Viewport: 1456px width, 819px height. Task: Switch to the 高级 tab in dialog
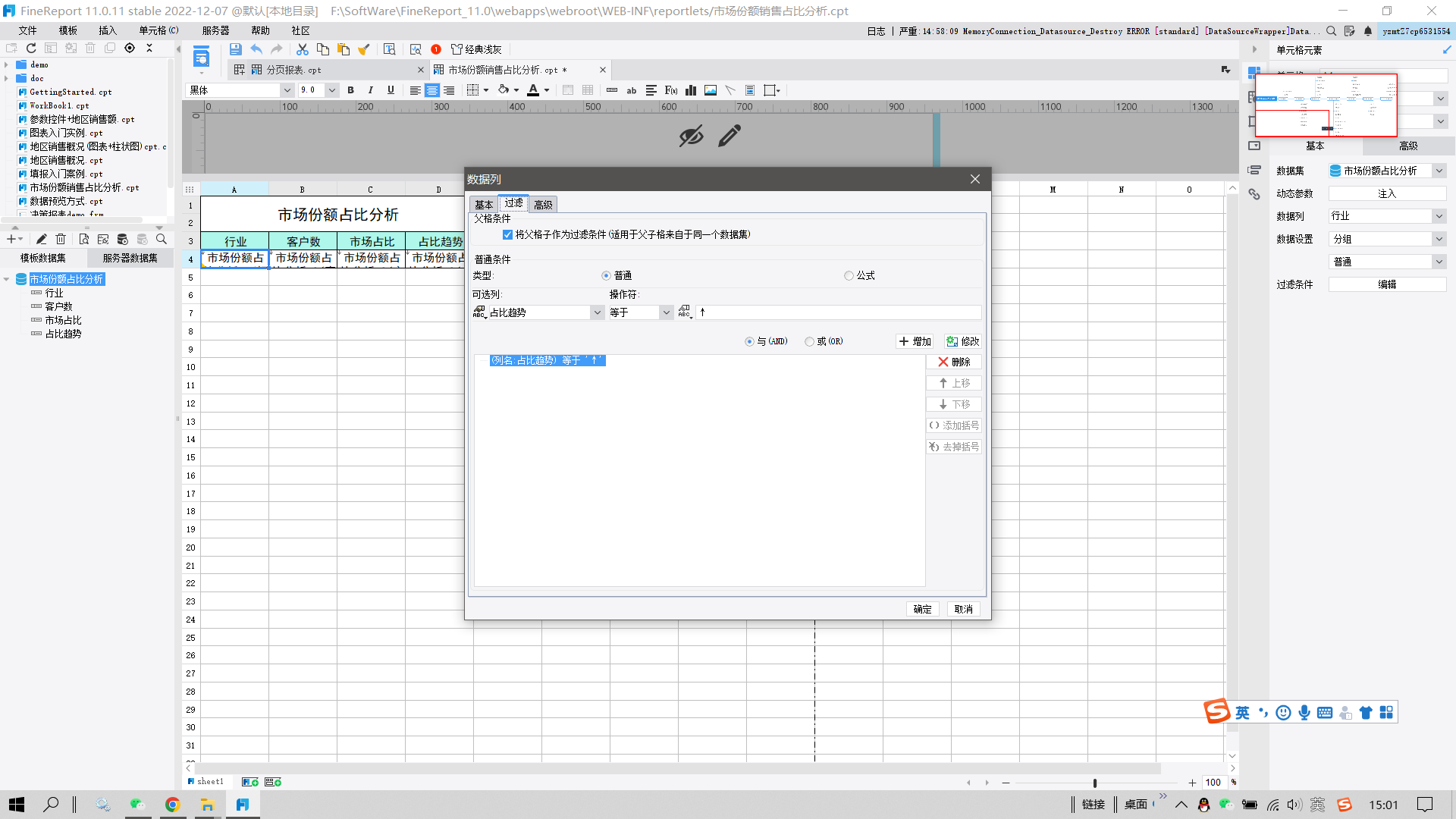pyautogui.click(x=543, y=205)
